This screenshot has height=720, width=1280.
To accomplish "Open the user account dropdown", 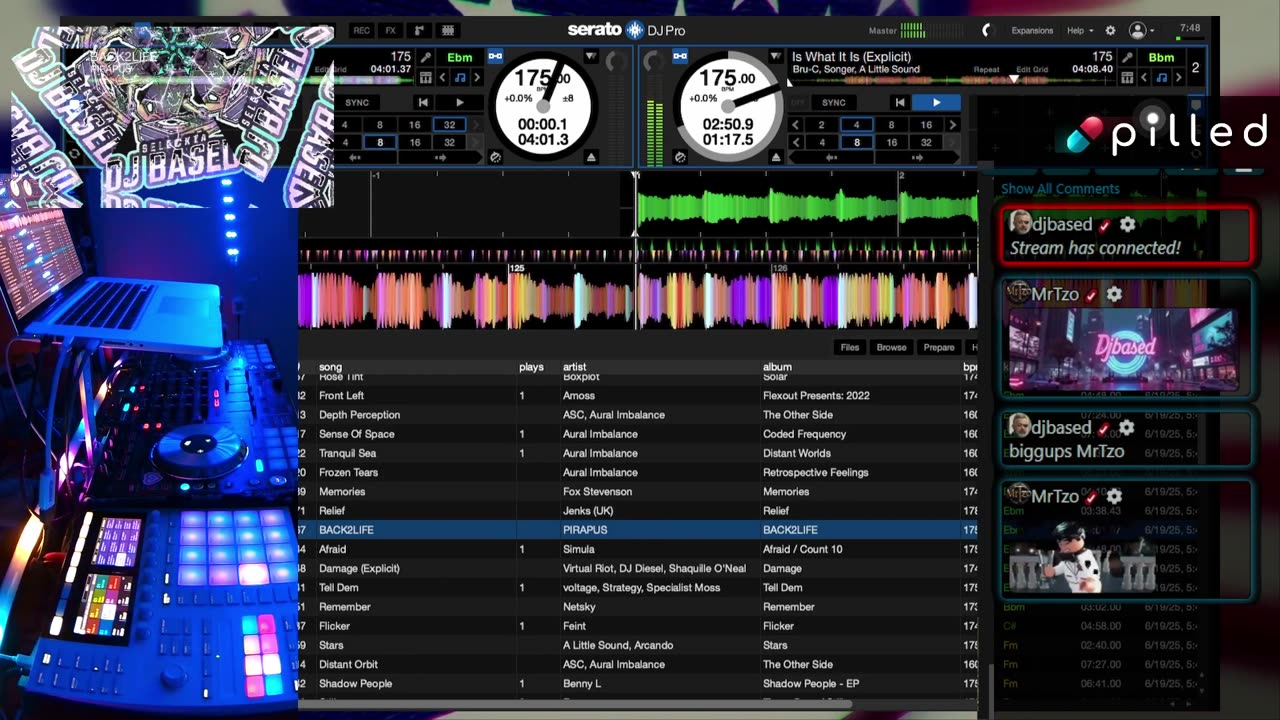I will click(x=1141, y=31).
